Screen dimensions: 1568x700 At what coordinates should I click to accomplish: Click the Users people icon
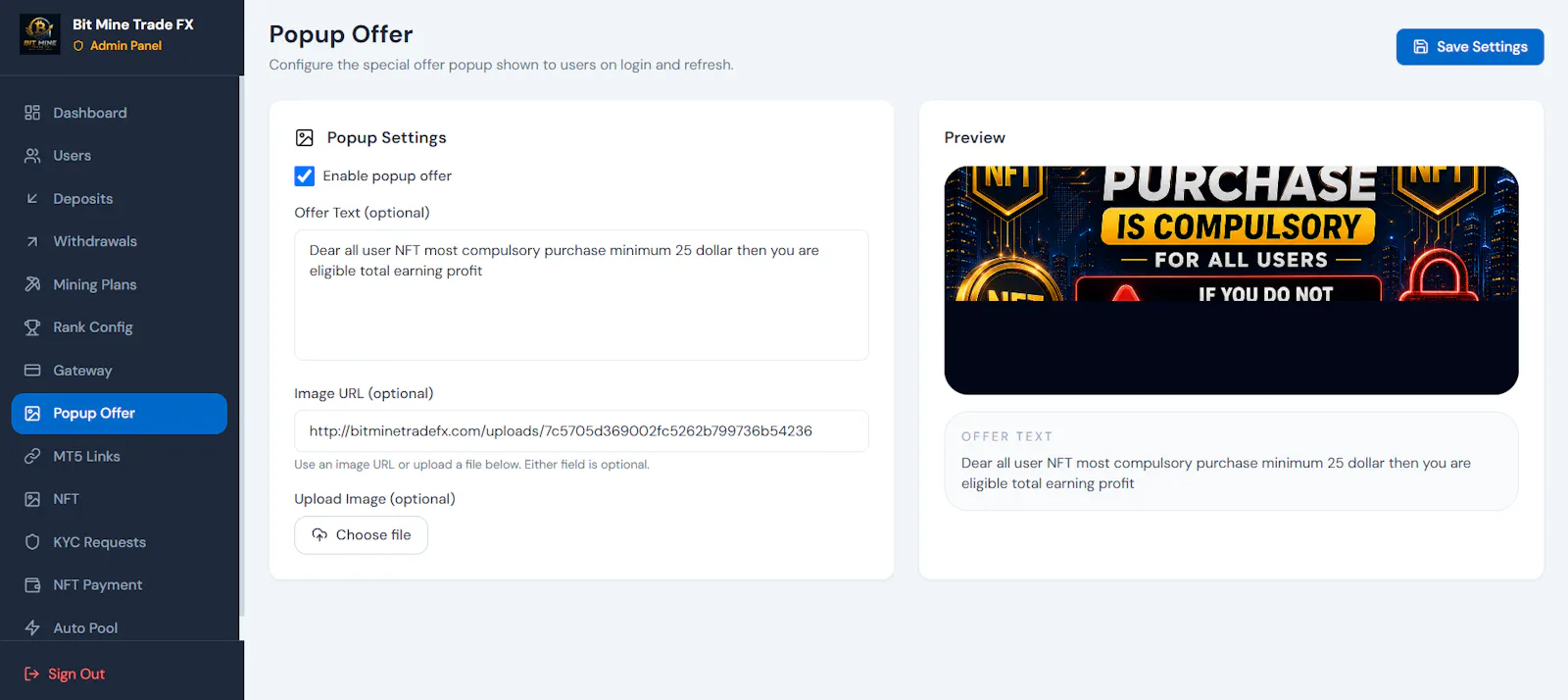pyautogui.click(x=32, y=156)
